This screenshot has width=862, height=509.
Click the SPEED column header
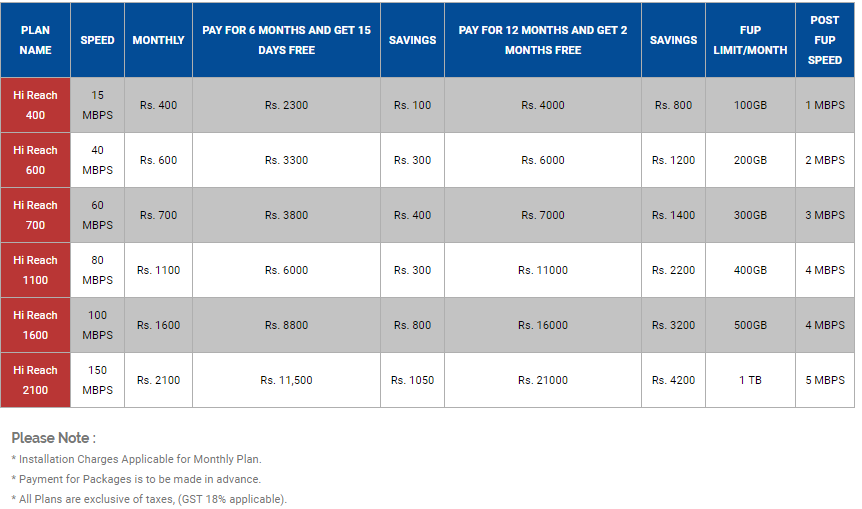tap(97, 40)
